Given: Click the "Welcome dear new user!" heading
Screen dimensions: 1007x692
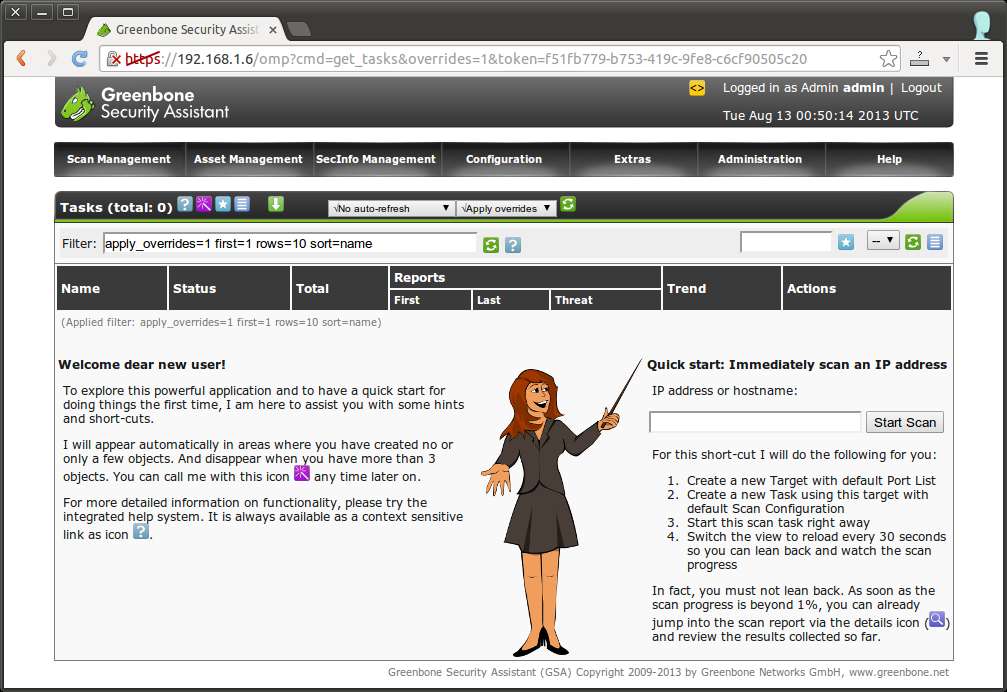Looking at the screenshot, I should (x=142, y=365).
